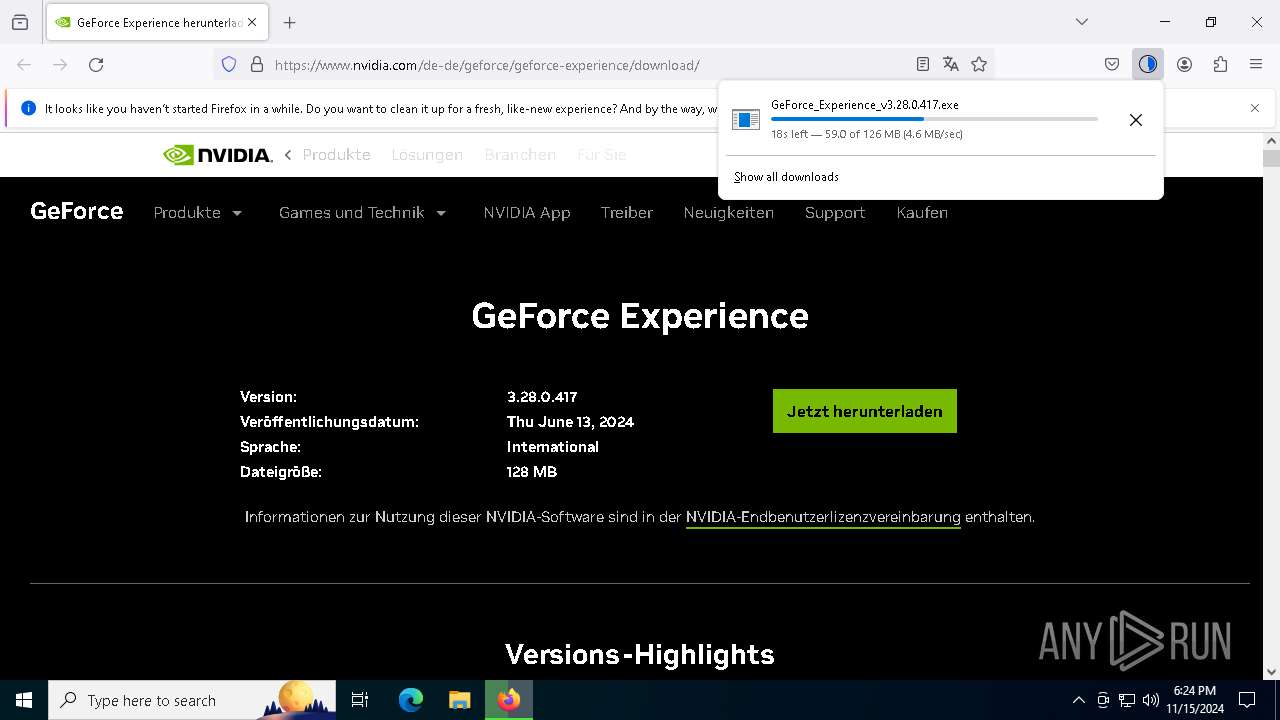Bookmark this page with star icon
This screenshot has height=720, width=1280.
(979, 64)
